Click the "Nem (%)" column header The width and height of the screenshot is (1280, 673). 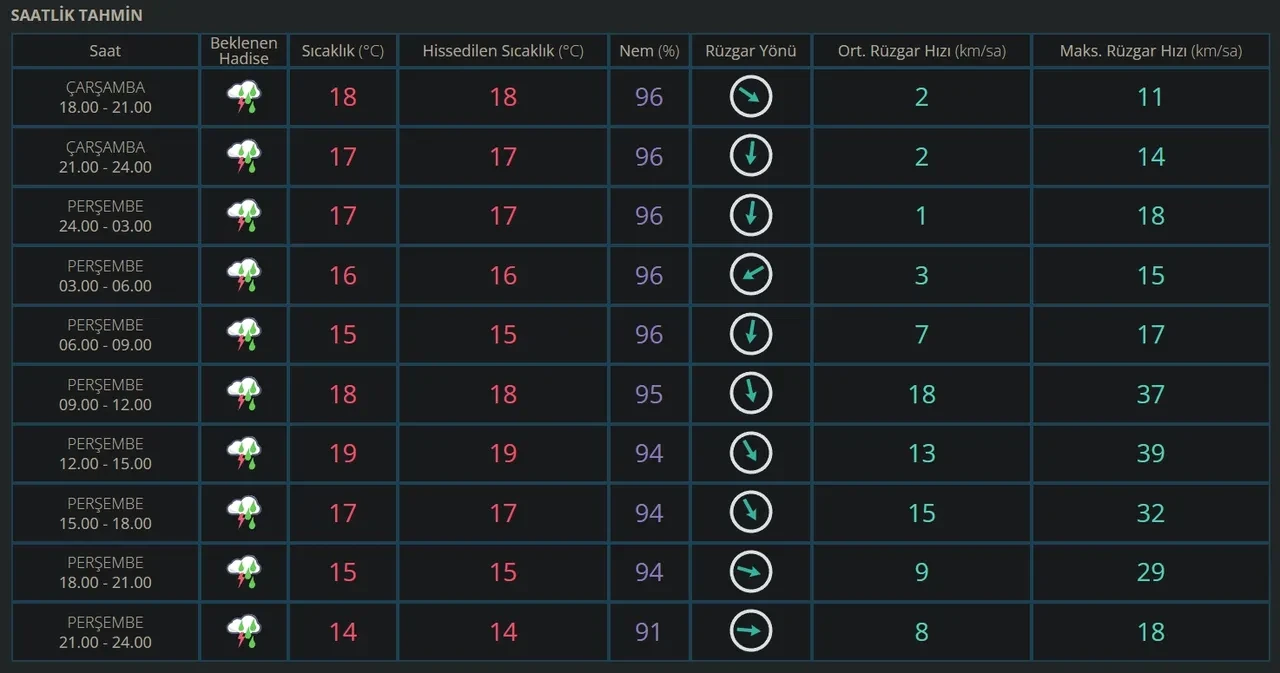(x=649, y=51)
